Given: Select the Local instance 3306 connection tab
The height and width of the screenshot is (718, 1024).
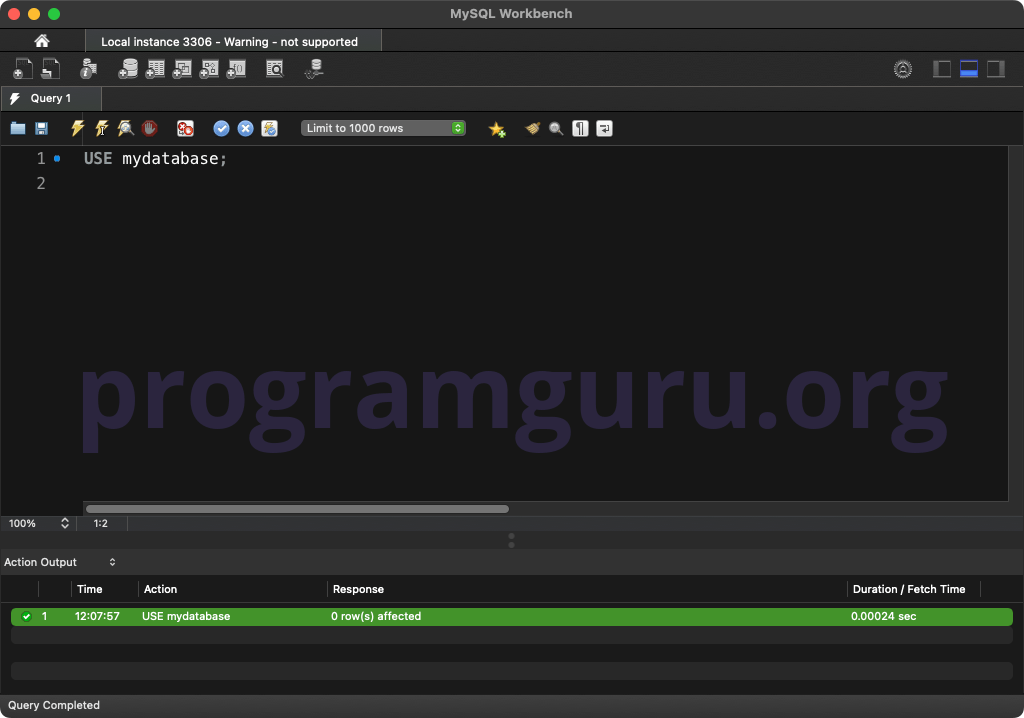Looking at the screenshot, I should 233,41.
